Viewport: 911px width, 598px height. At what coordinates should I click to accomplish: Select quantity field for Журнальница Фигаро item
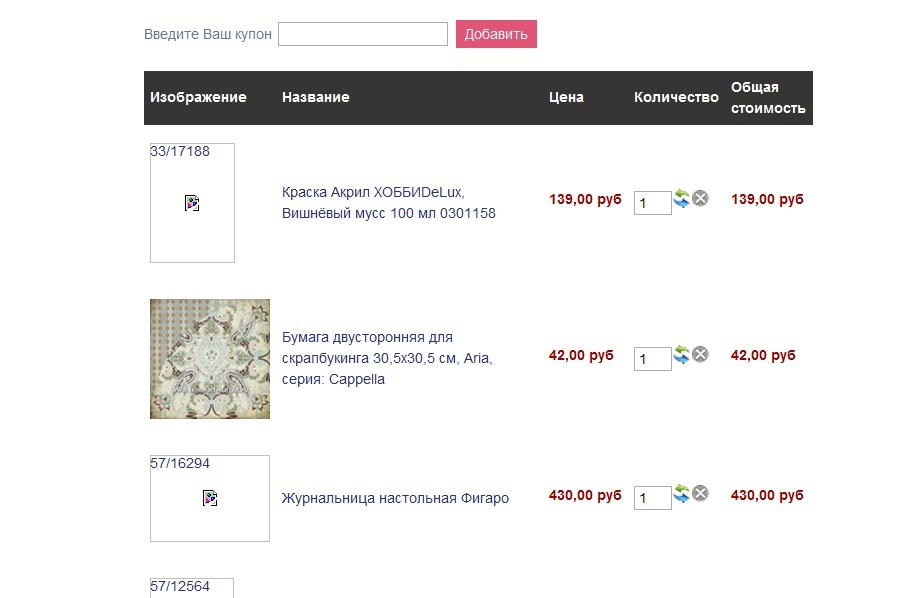(x=652, y=497)
